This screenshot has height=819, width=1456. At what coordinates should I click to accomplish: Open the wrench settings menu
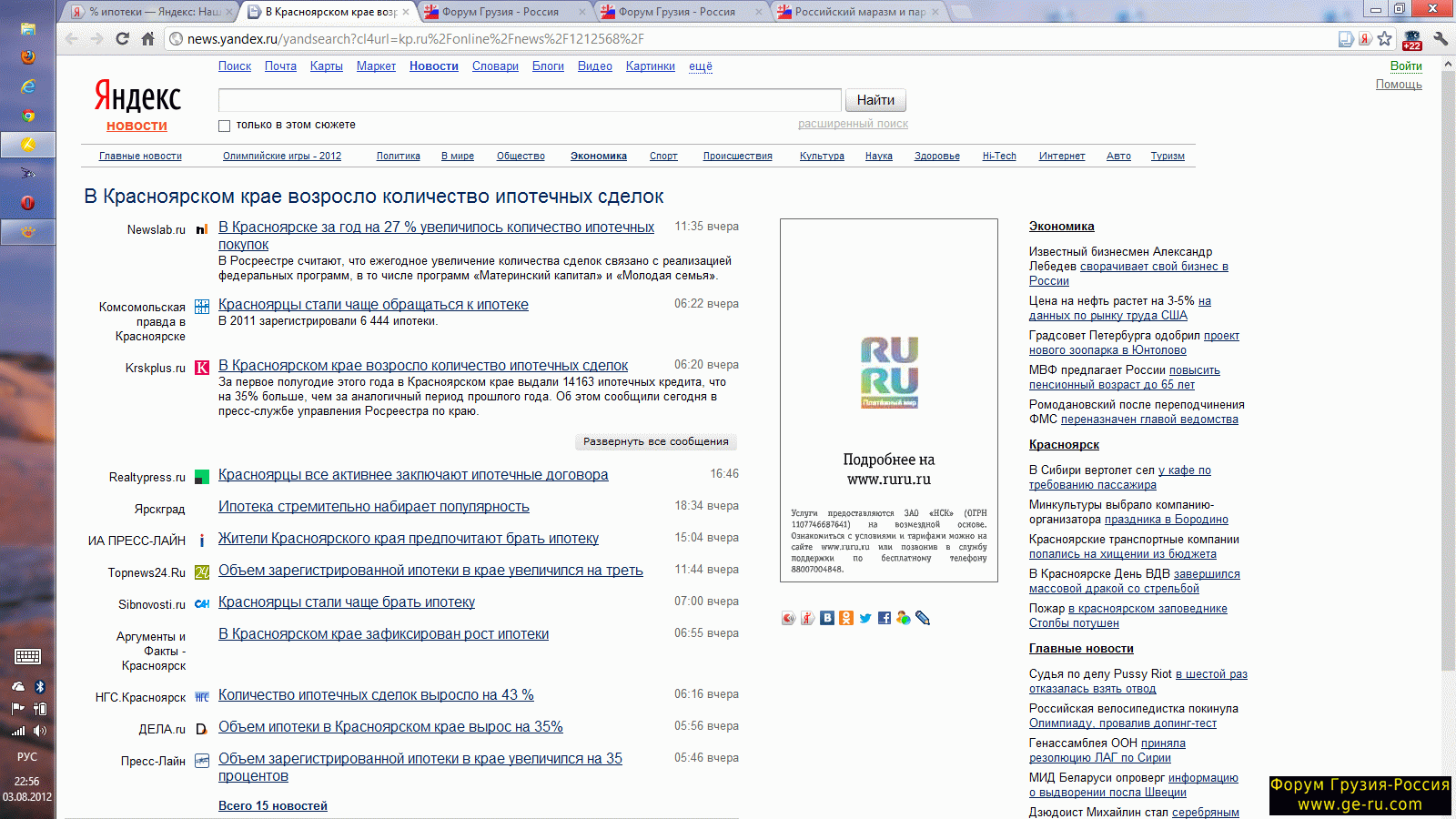pyautogui.click(x=1441, y=38)
